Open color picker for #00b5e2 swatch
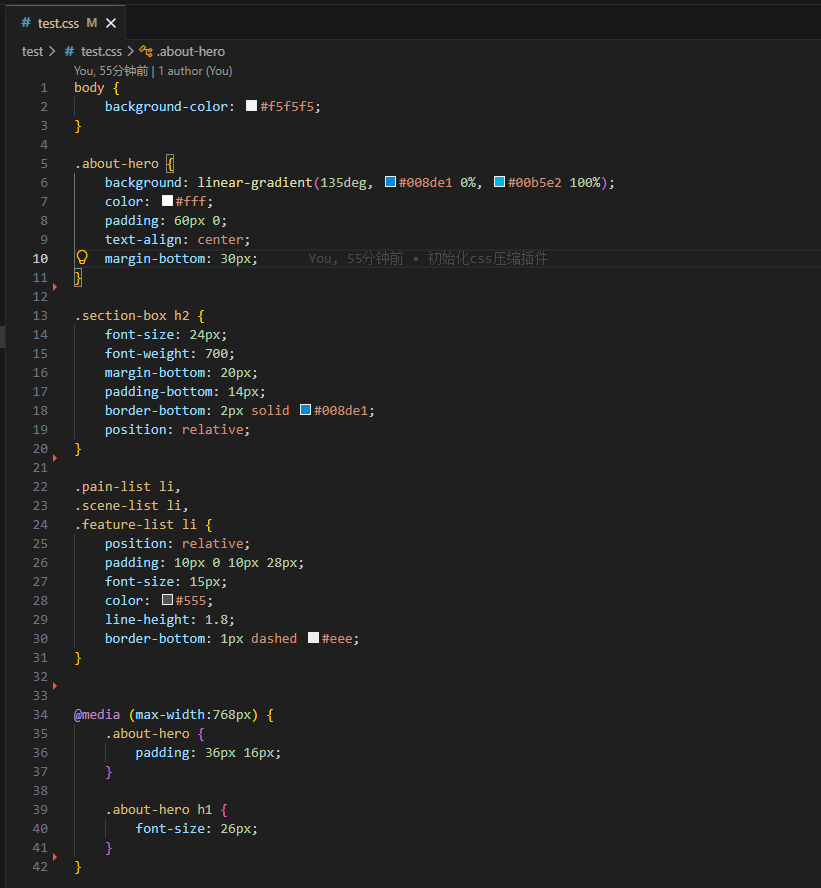The image size is (821, 888). [499, 182]
